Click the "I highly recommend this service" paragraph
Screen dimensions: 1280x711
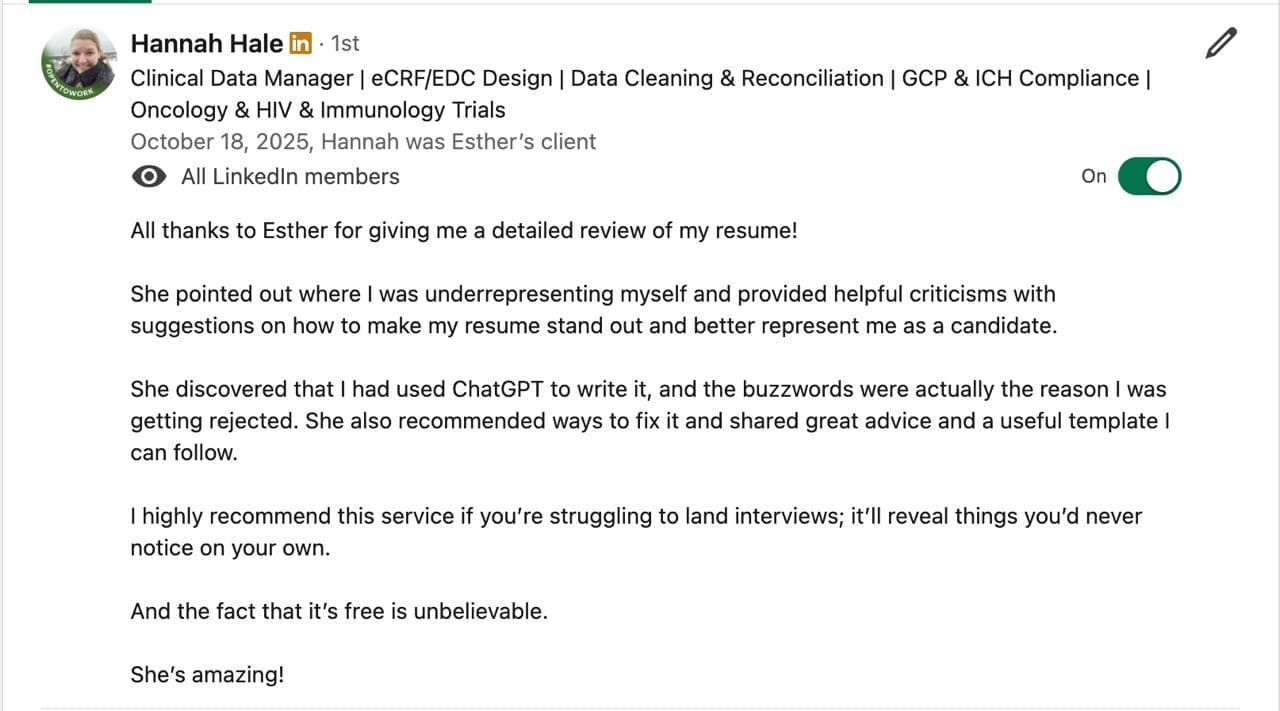(x=636, y=532)
